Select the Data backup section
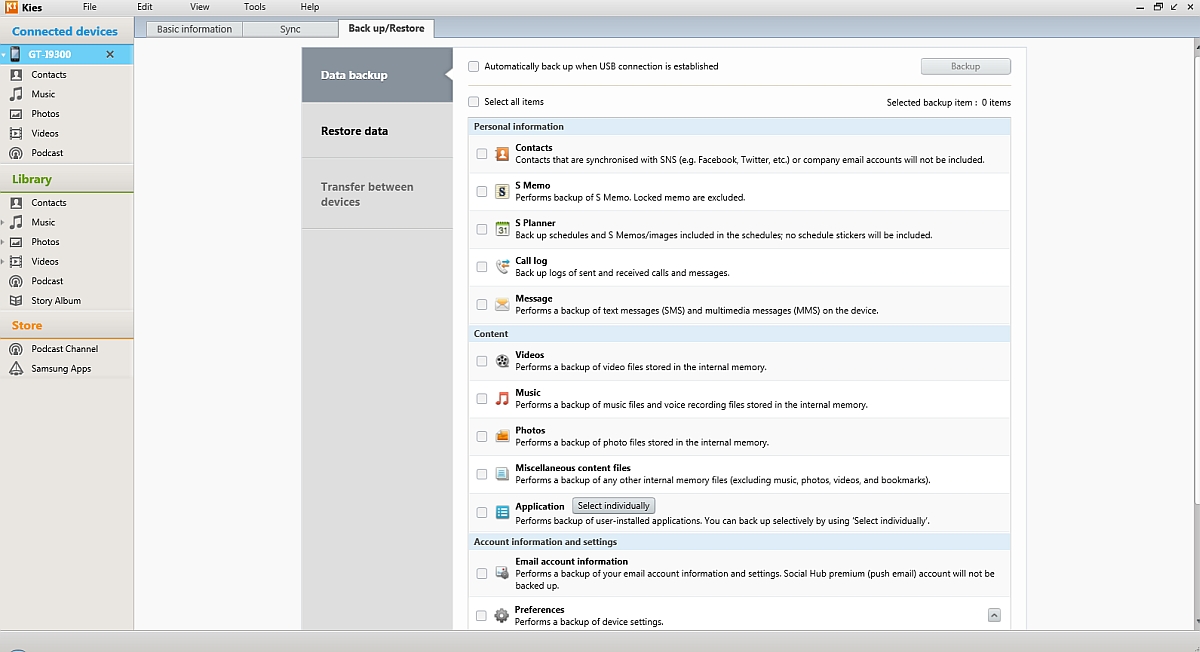1200x652 pixels. pos(378,75)
